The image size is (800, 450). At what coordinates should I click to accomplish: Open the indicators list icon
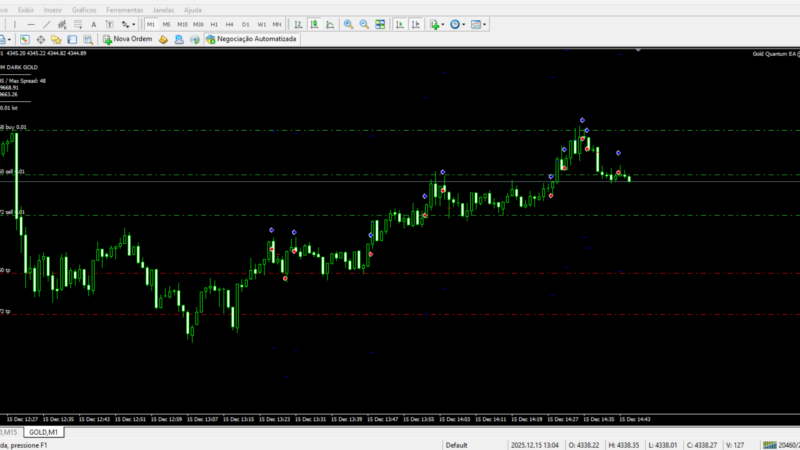(x=434, y=24)
